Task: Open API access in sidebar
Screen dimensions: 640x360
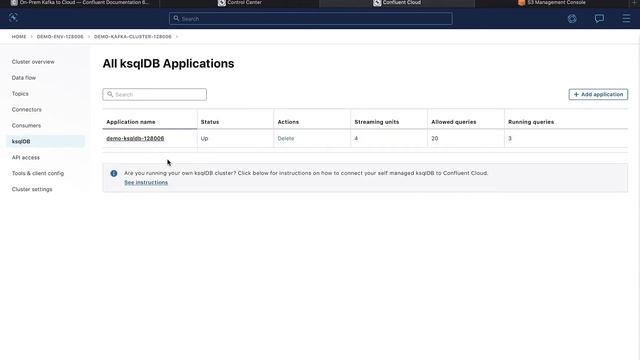Action: coord(26,157)
